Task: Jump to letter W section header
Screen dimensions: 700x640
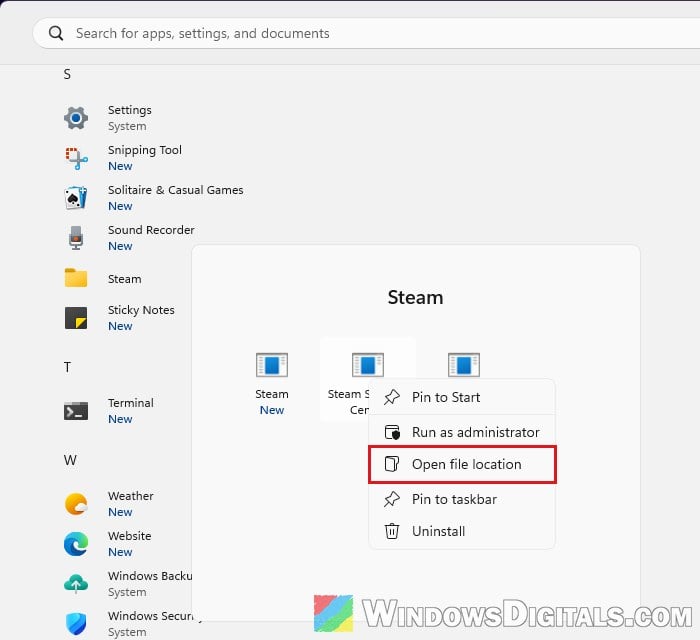Action: coord(70,460)
